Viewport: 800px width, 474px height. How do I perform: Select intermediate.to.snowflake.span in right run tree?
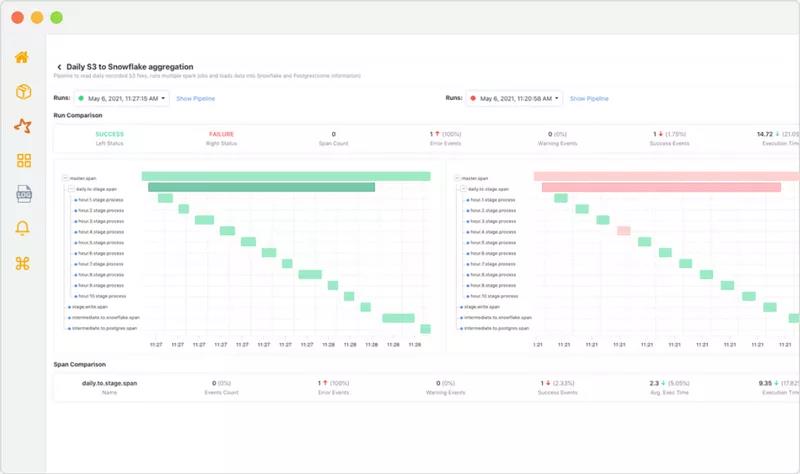click(x=496, y=317)
